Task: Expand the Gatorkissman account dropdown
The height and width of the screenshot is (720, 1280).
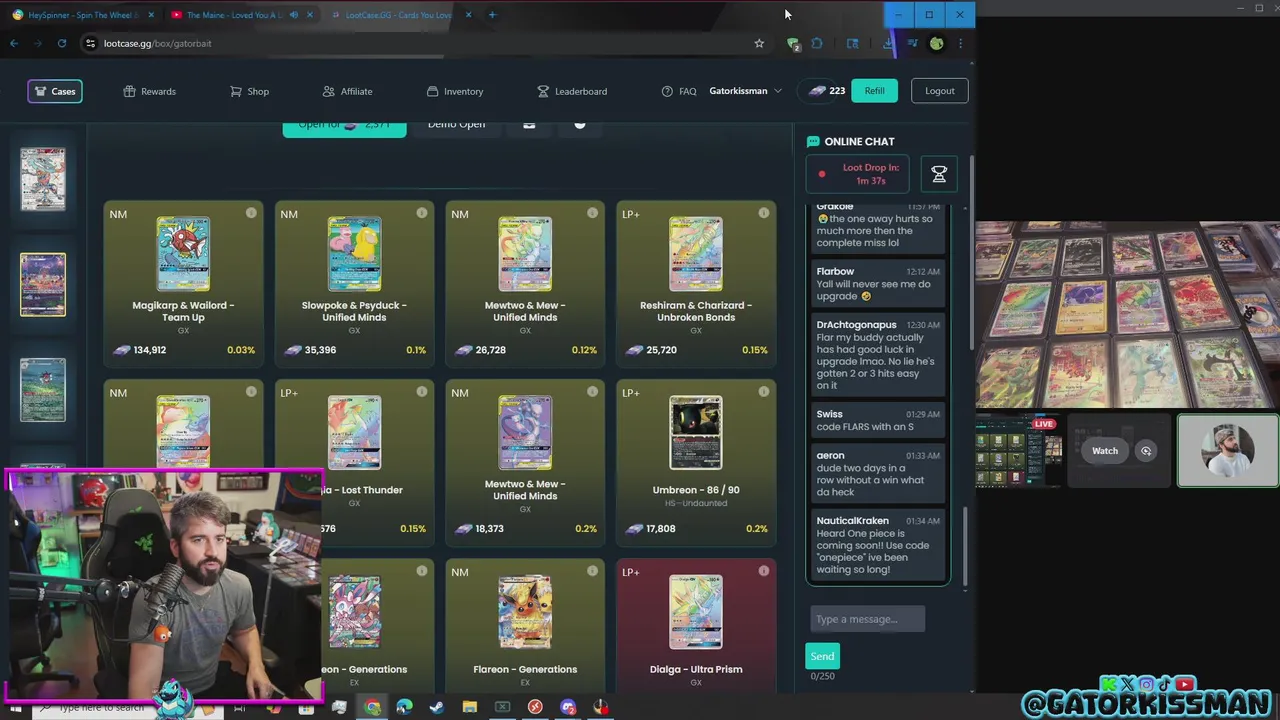Action: [x=745, y=91]
